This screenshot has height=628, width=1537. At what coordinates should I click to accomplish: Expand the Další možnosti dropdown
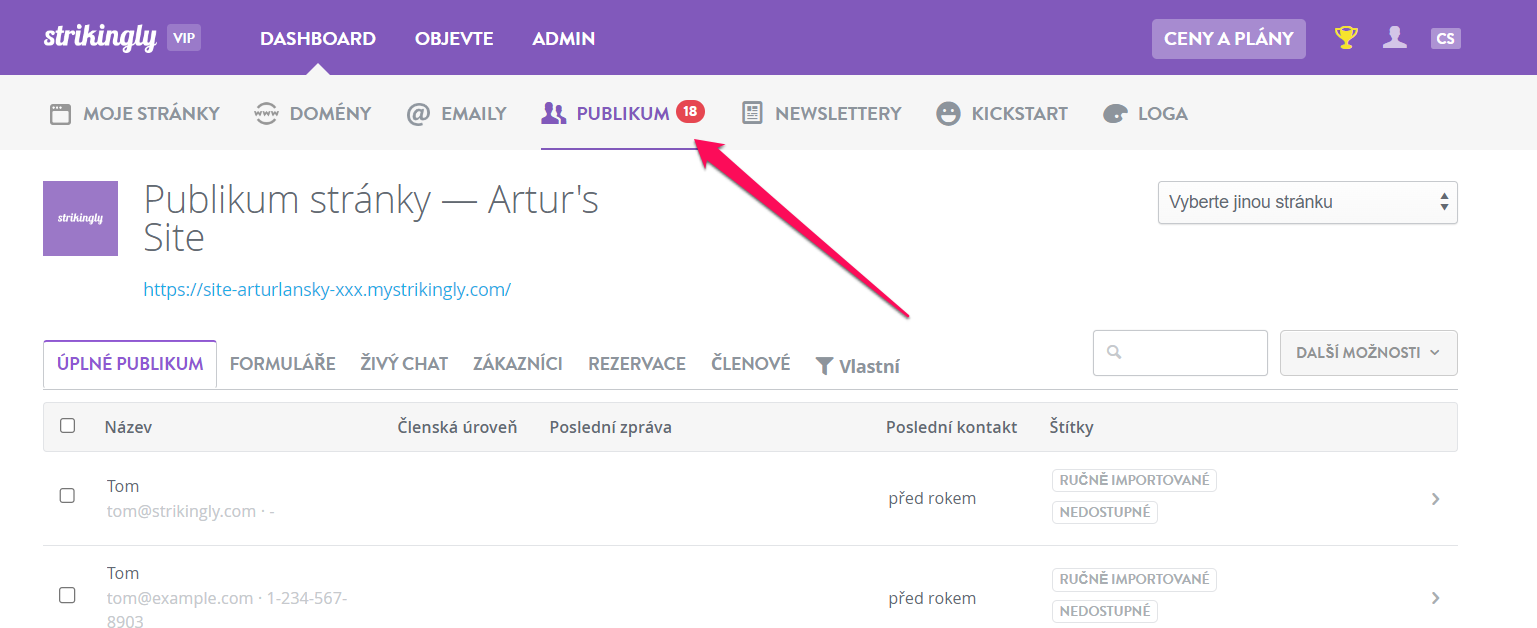(1368, 353)
